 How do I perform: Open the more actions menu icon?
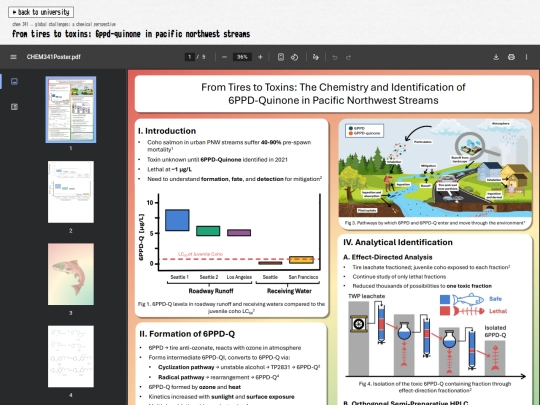pyautogui.click(x=526, y=57)
